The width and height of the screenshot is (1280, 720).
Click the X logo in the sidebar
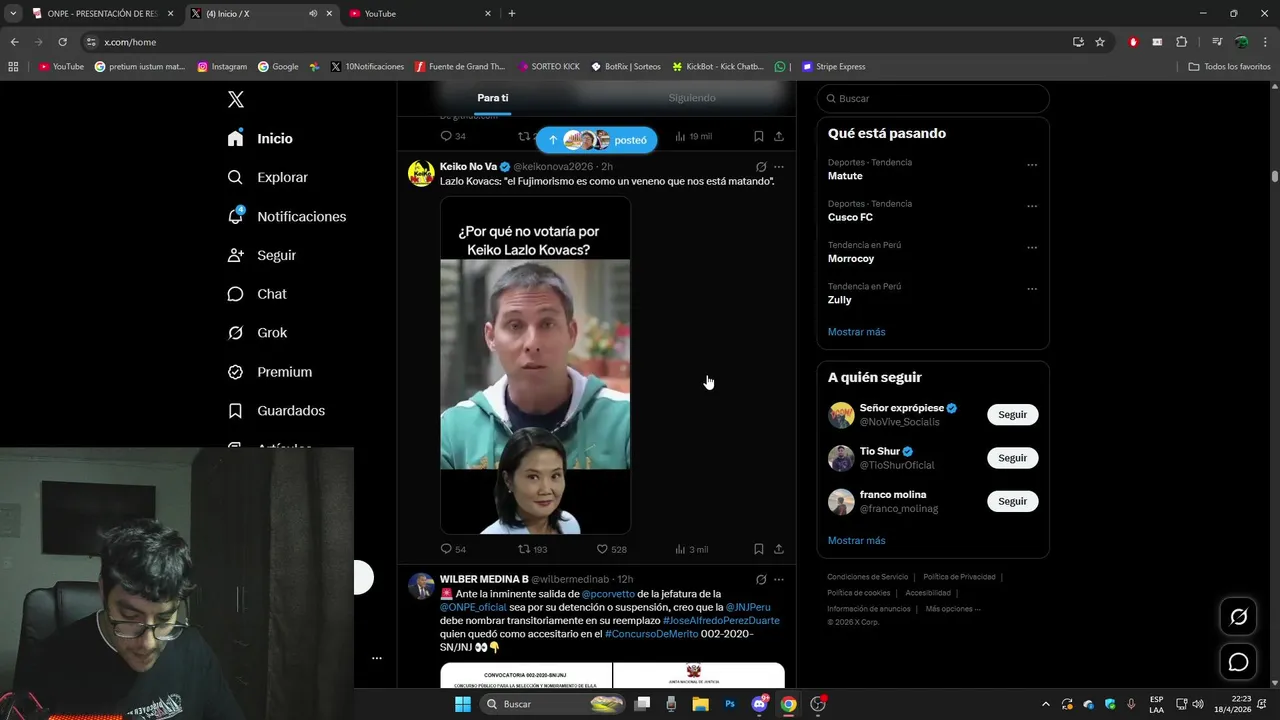[236, 99]
